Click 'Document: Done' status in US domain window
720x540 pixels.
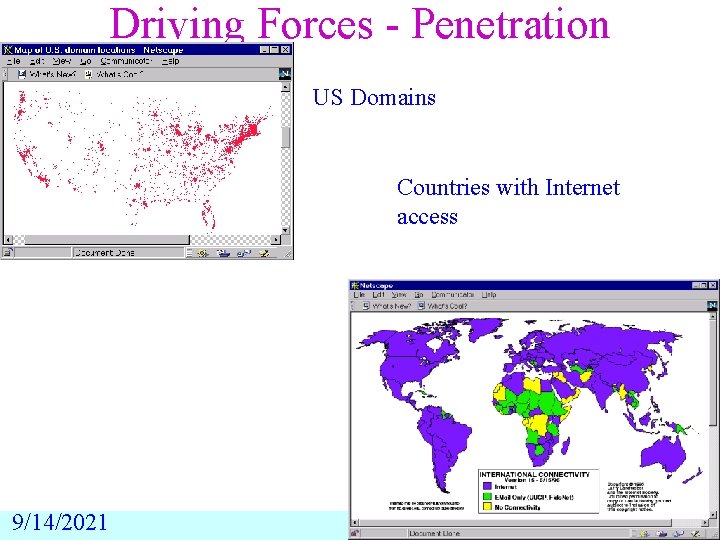(x=104, y=253)
